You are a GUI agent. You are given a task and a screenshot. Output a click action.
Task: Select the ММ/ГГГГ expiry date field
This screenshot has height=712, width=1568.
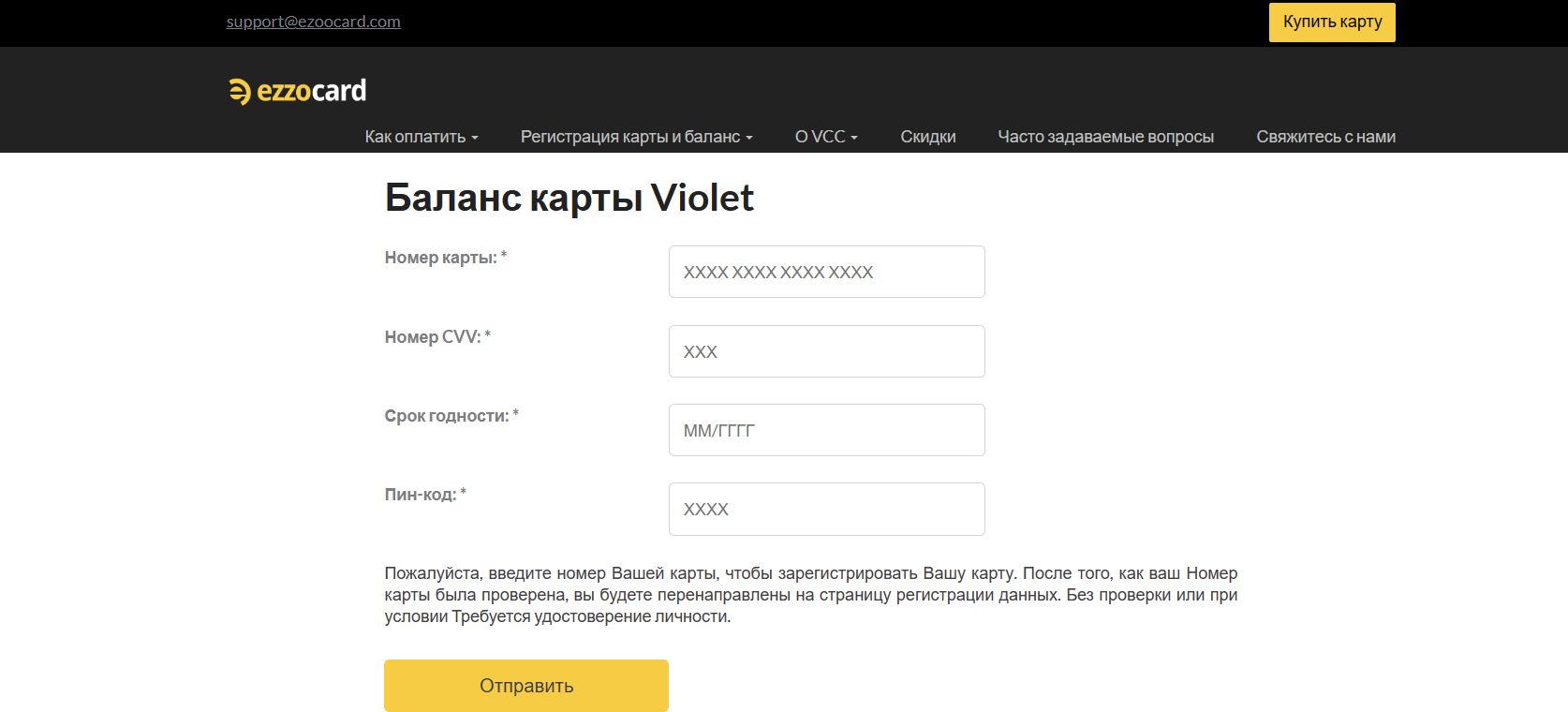coord(826,430)
